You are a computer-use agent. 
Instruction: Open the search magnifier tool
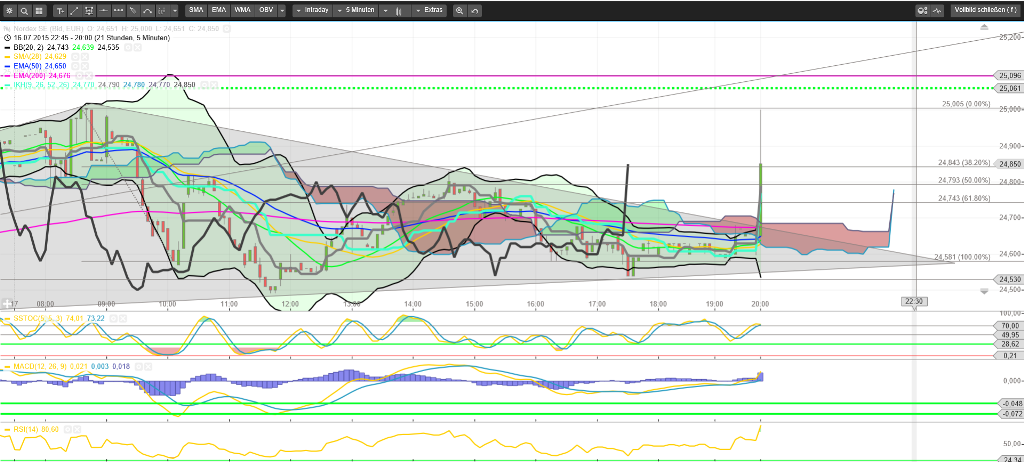coord(24,10)
